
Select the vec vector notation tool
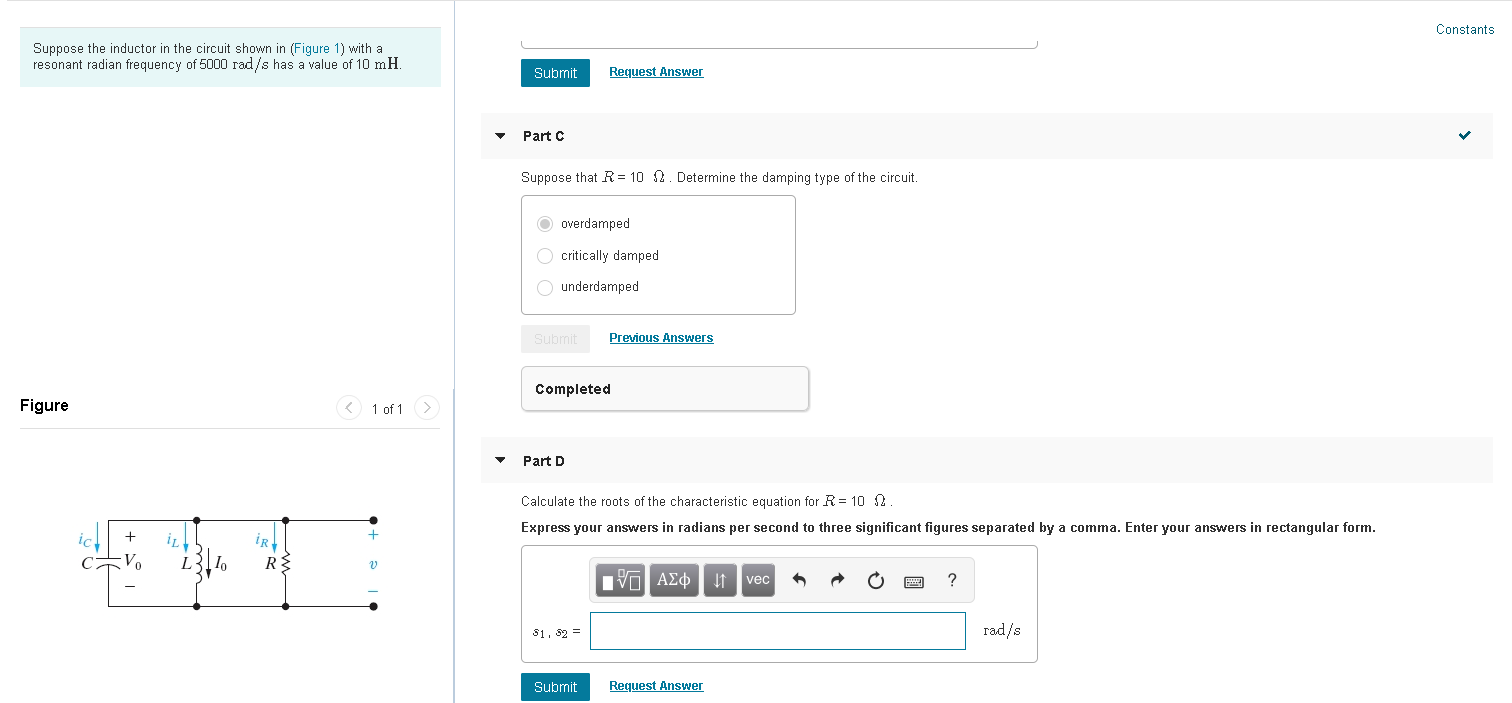[x=758, y=580]
